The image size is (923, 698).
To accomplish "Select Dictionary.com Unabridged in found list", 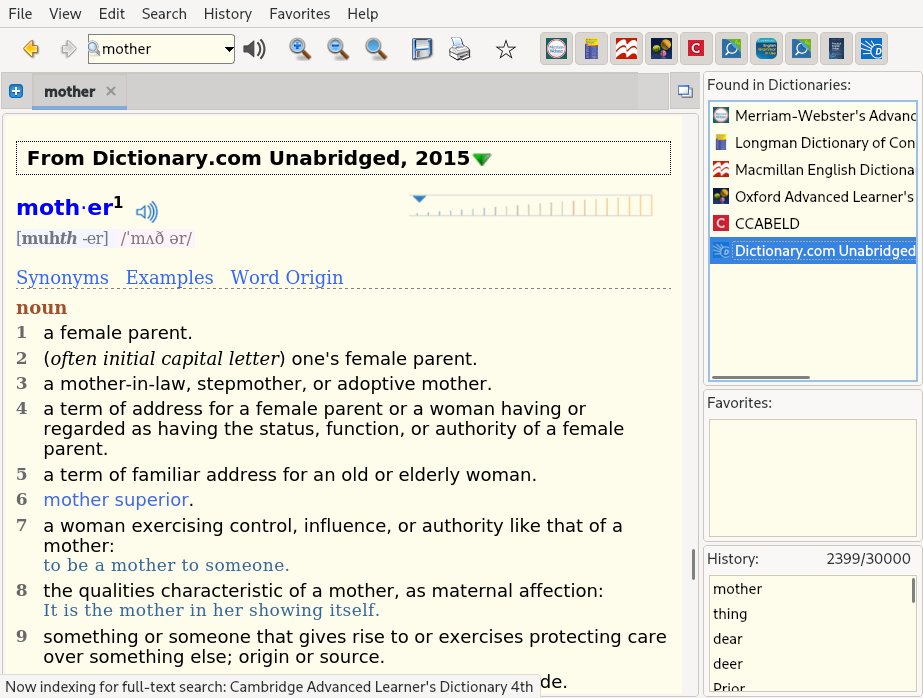I will pos(813,251).
